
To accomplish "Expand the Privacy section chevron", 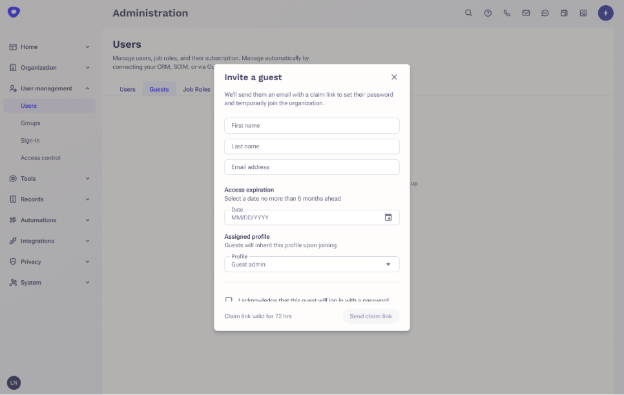I will [87, 262].
